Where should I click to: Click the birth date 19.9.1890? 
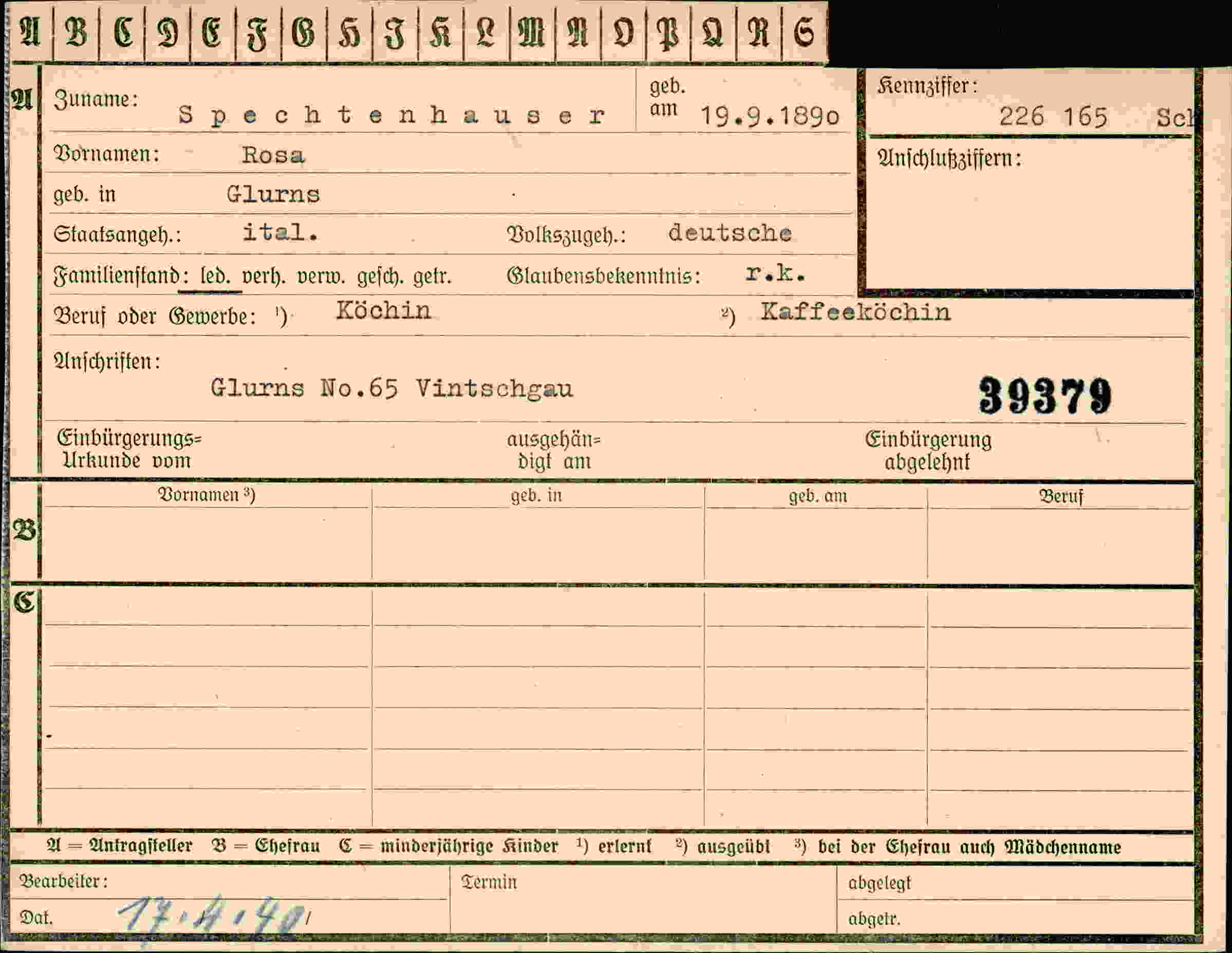(770, 116)
